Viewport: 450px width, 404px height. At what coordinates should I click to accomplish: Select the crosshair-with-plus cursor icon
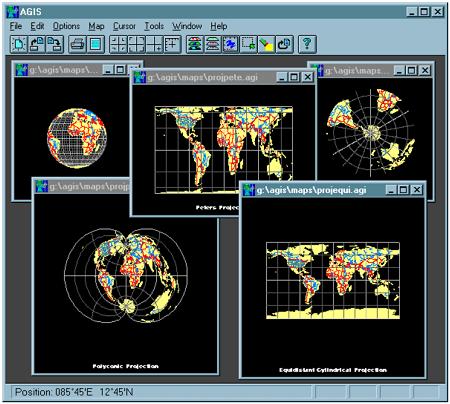(x=154, y=44)
